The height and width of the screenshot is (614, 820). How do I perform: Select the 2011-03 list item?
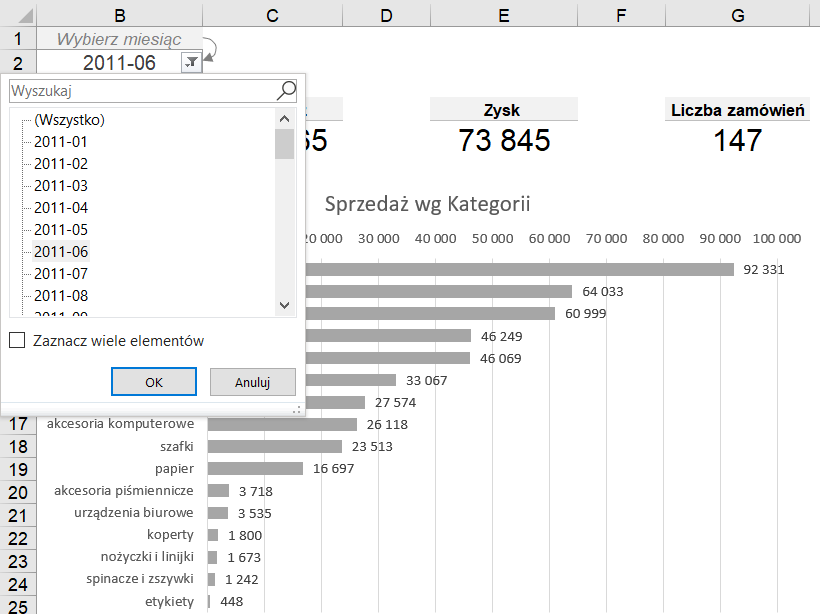tap(61, 186)
